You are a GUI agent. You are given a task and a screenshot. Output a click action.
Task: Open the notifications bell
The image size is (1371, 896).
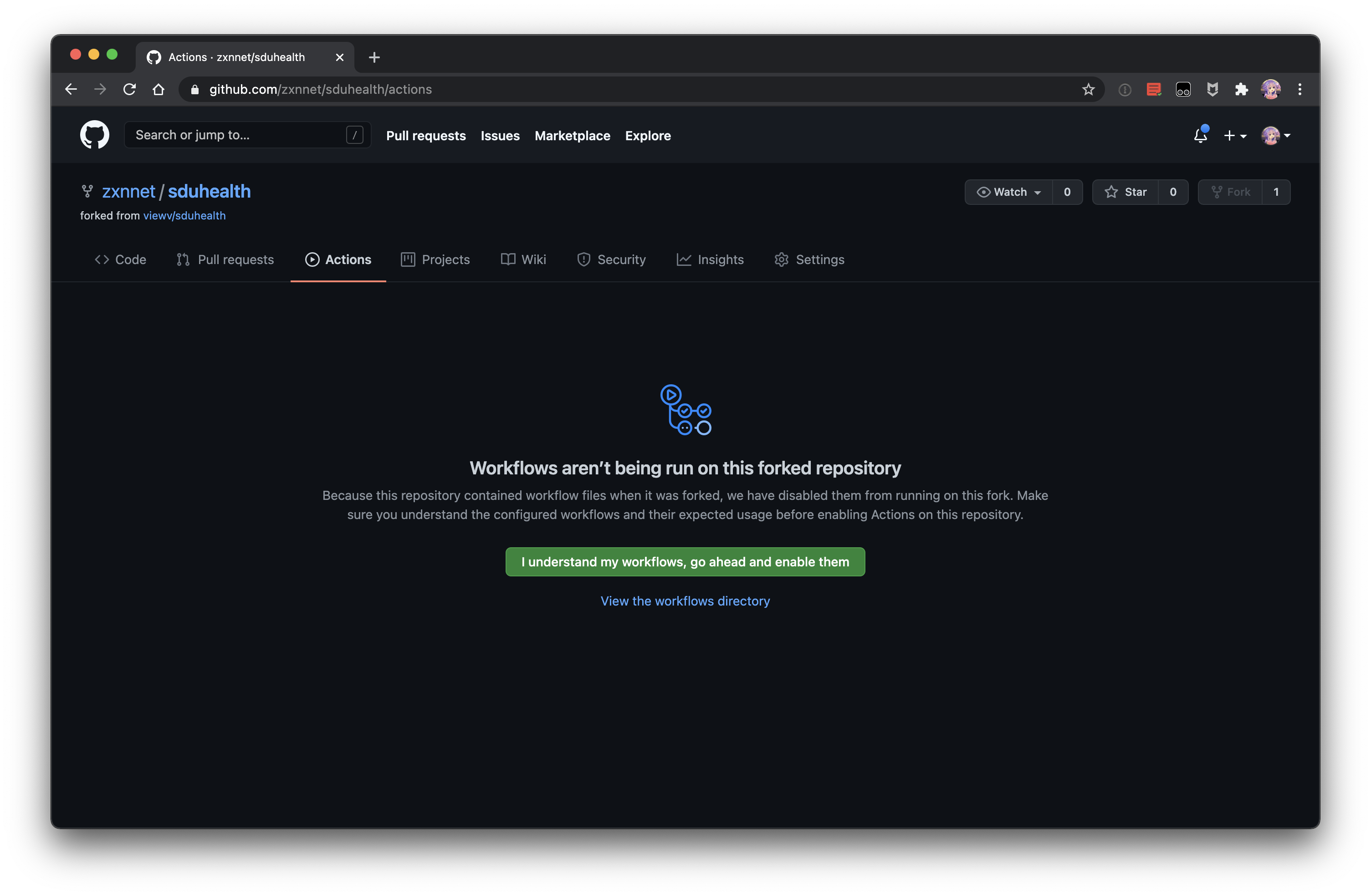point(1201,136)
